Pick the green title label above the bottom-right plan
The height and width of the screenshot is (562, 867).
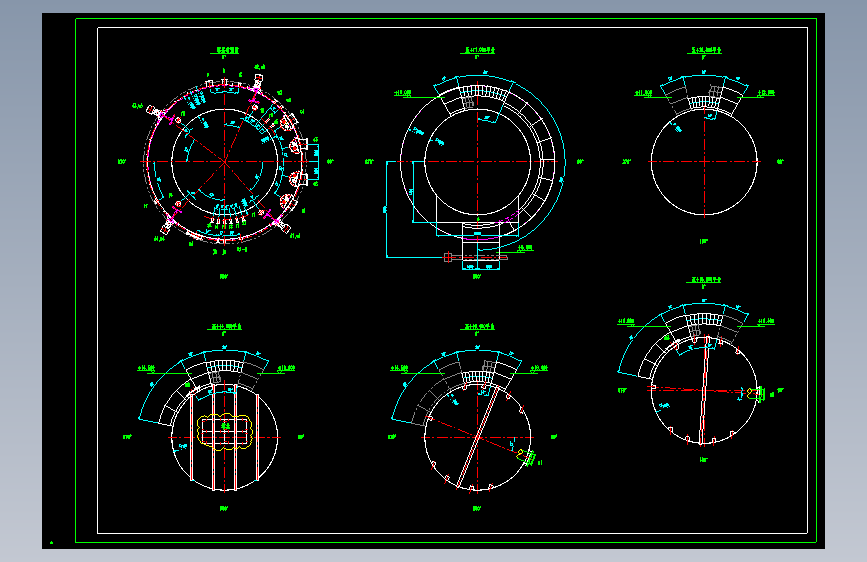704,280
